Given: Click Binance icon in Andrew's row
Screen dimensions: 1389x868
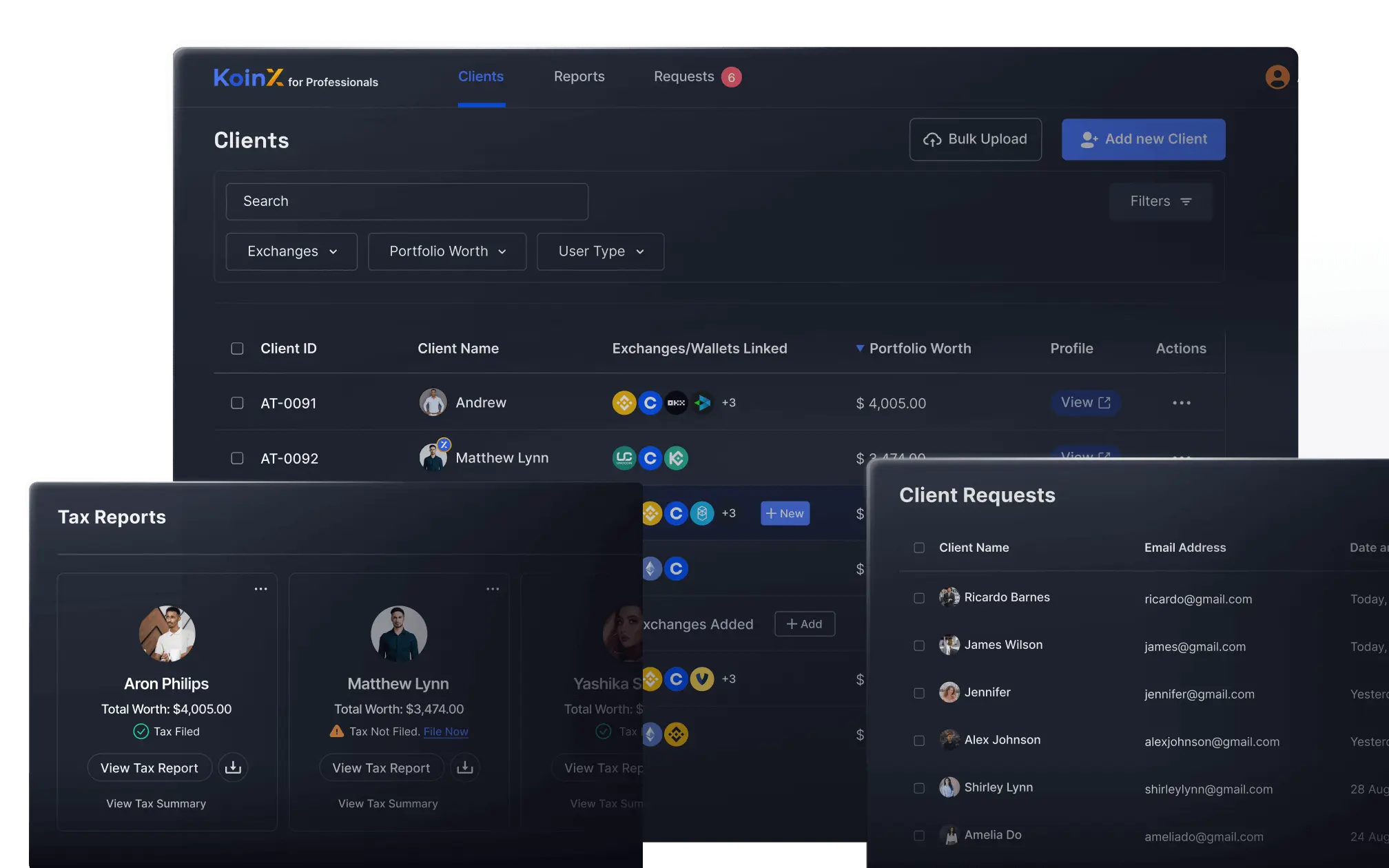Looking at the screenshot, I should coord(624,403).
